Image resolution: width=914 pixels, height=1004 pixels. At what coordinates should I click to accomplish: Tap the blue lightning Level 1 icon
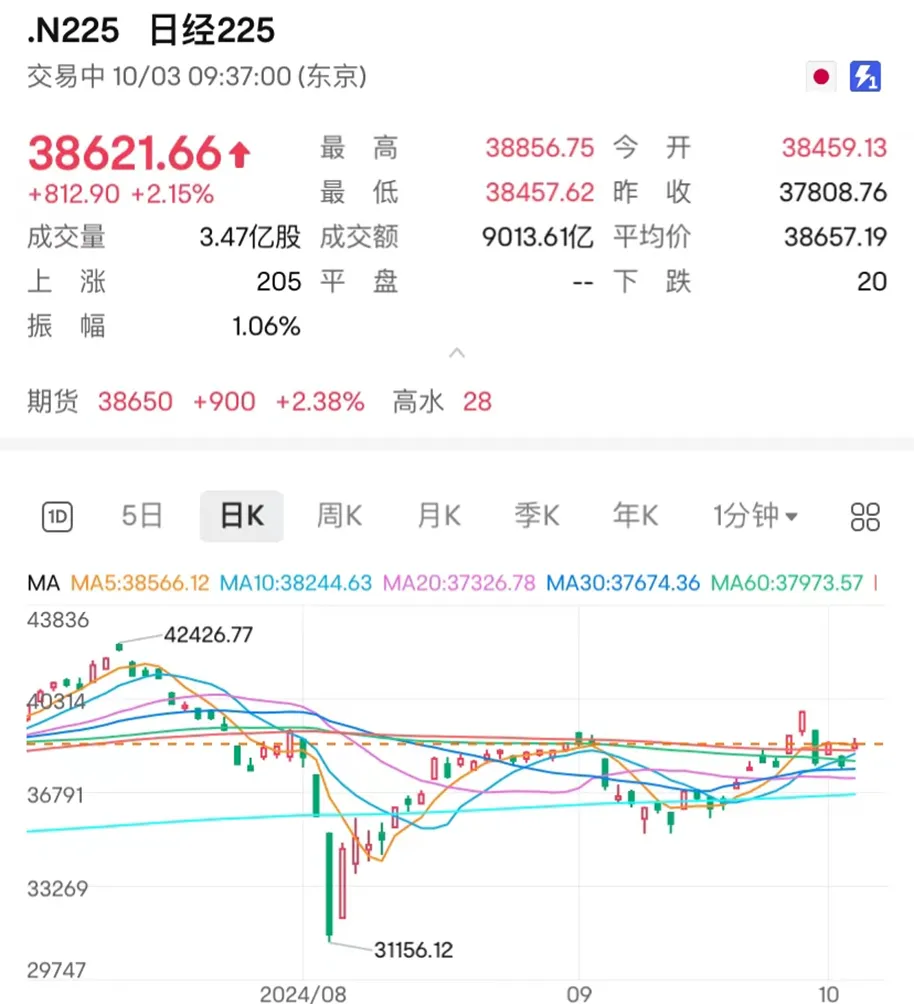pos(865,77)
